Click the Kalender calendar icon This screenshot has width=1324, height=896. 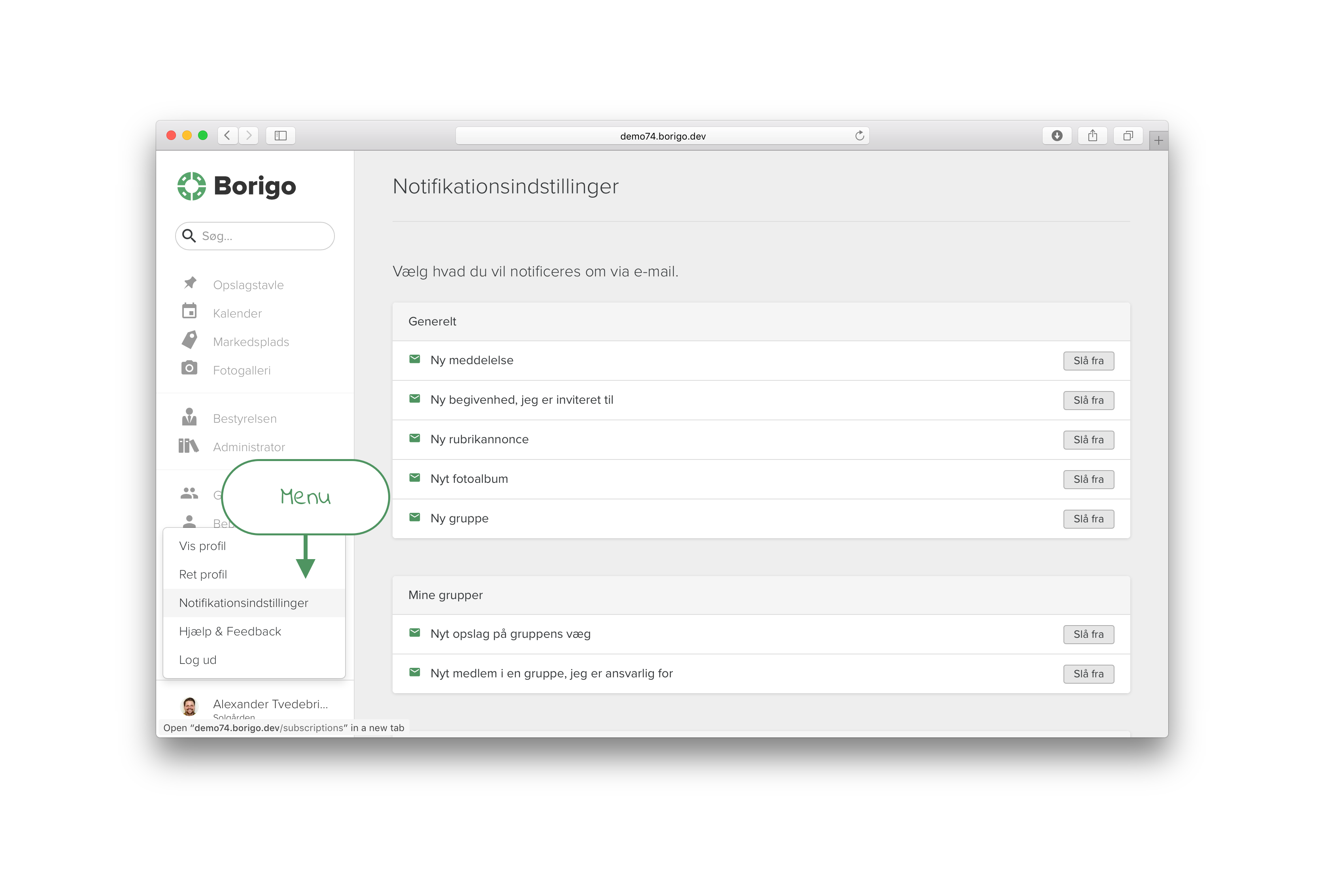[189, 311]
